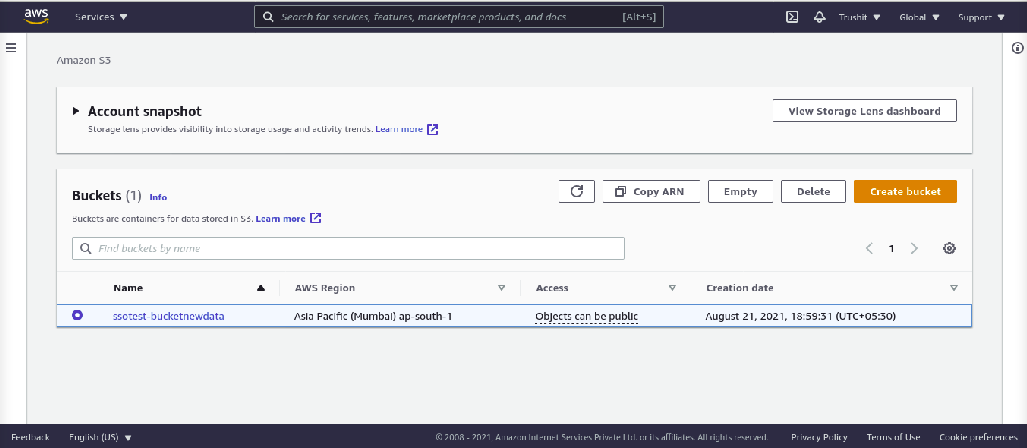Viewport: 1027px width, 448px height.
Task: Open the notifications bell
Action: tap(819, 17)
